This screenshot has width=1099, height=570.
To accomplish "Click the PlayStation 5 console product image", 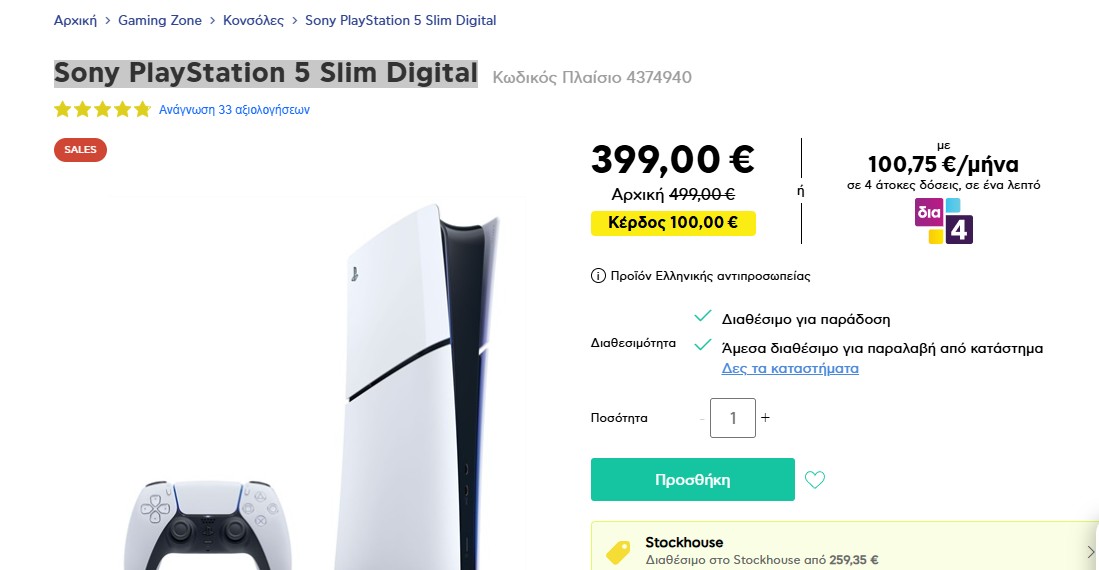I will (417, 387).
